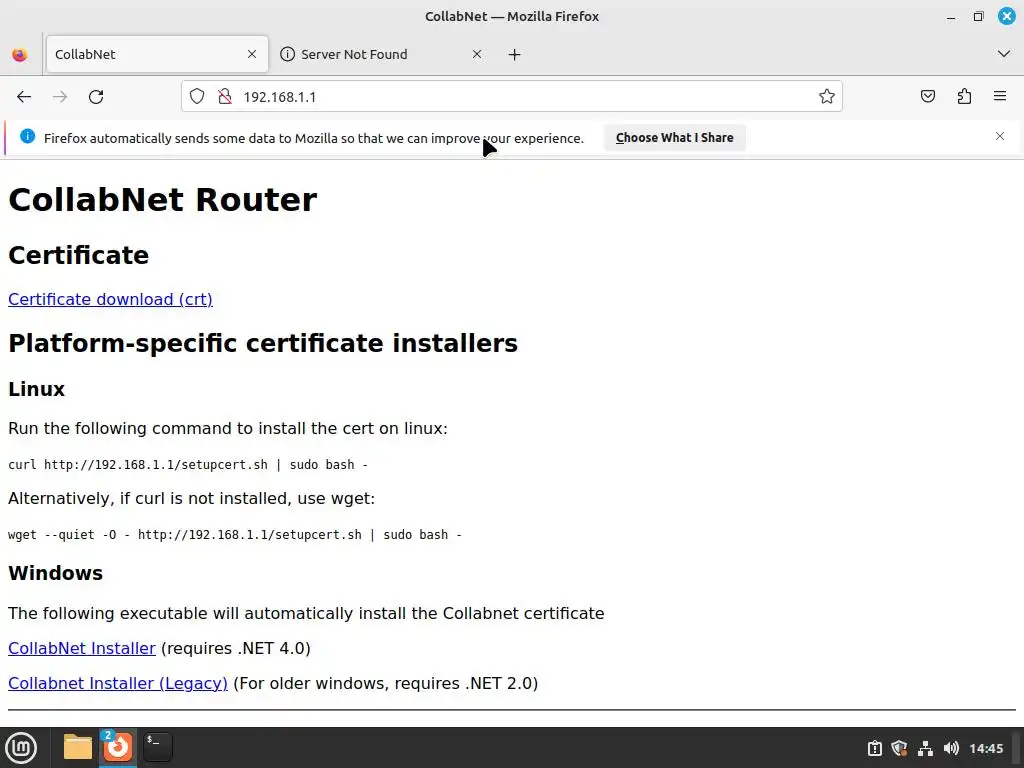Open the Firefox application menu
Screen dimensions: 1024x768
click(1000, 97)
